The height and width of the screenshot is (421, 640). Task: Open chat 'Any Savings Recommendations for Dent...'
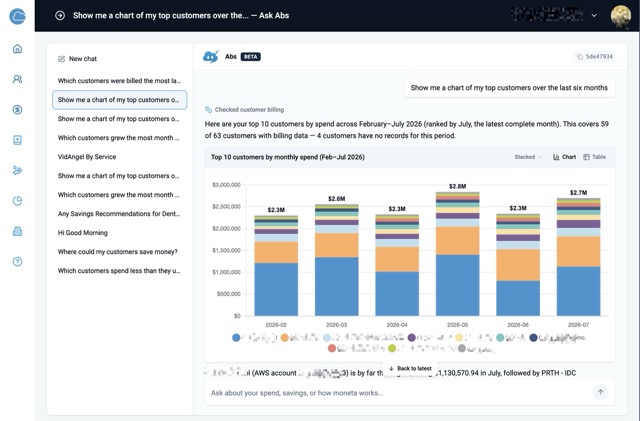pos(119,214)
